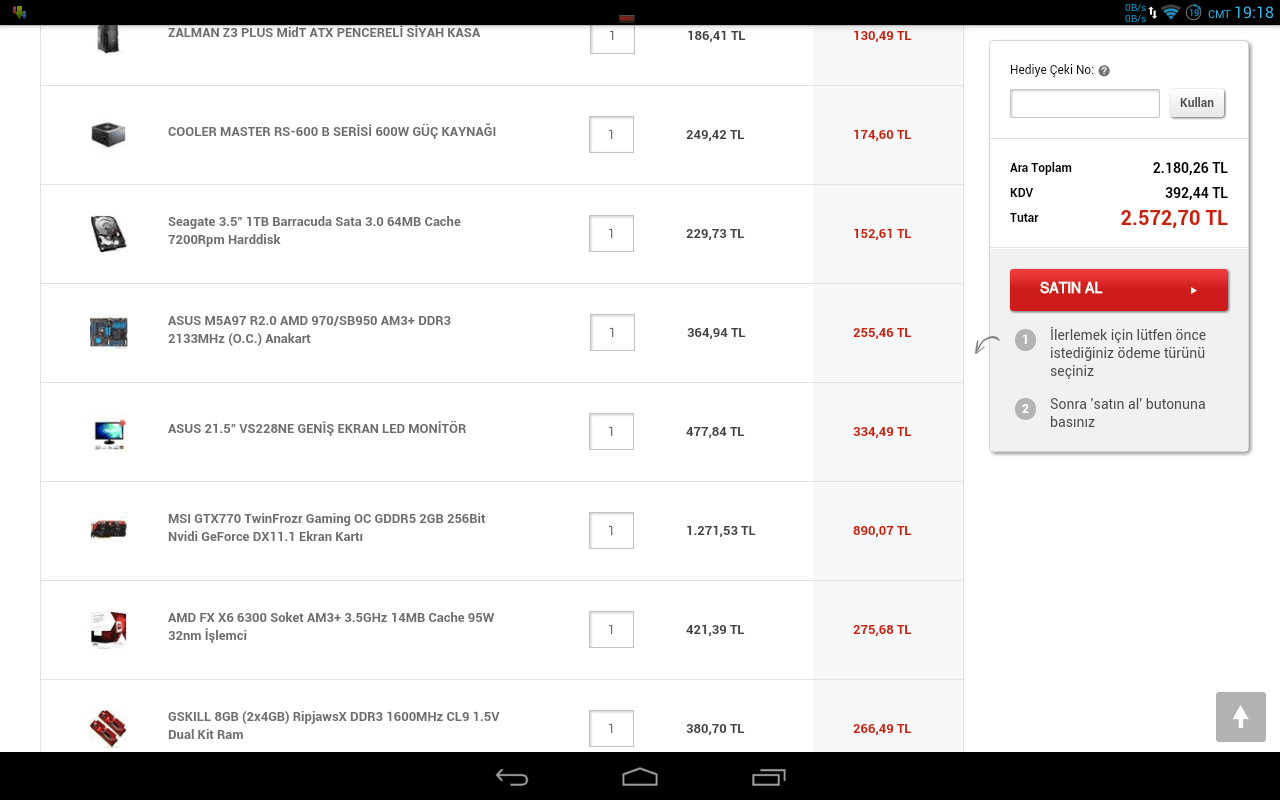Tap the help icon next to Hediye Çeki No
This screenshot has height=800, width=1280.
coord(1104,71)
